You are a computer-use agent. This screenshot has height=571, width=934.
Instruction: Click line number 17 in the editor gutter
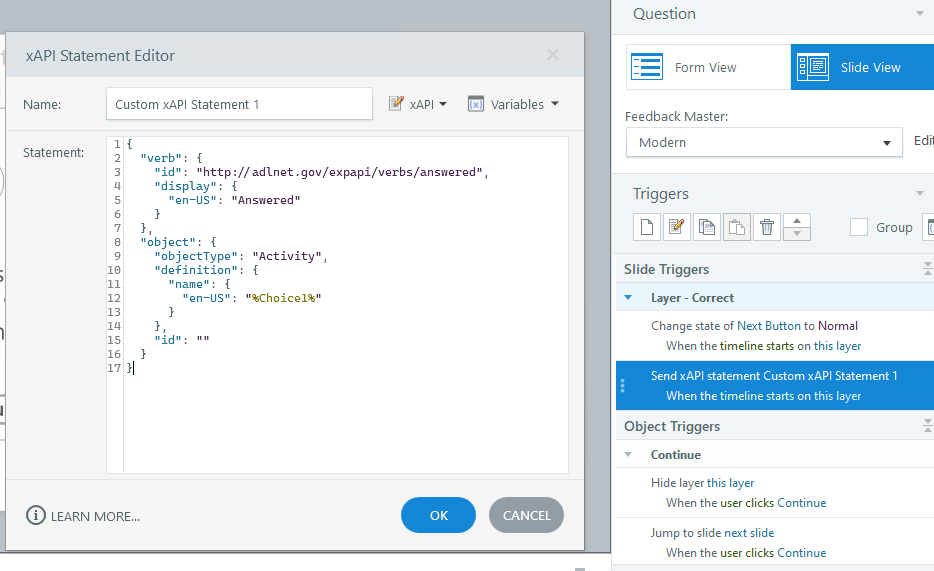tap(114, 368)
